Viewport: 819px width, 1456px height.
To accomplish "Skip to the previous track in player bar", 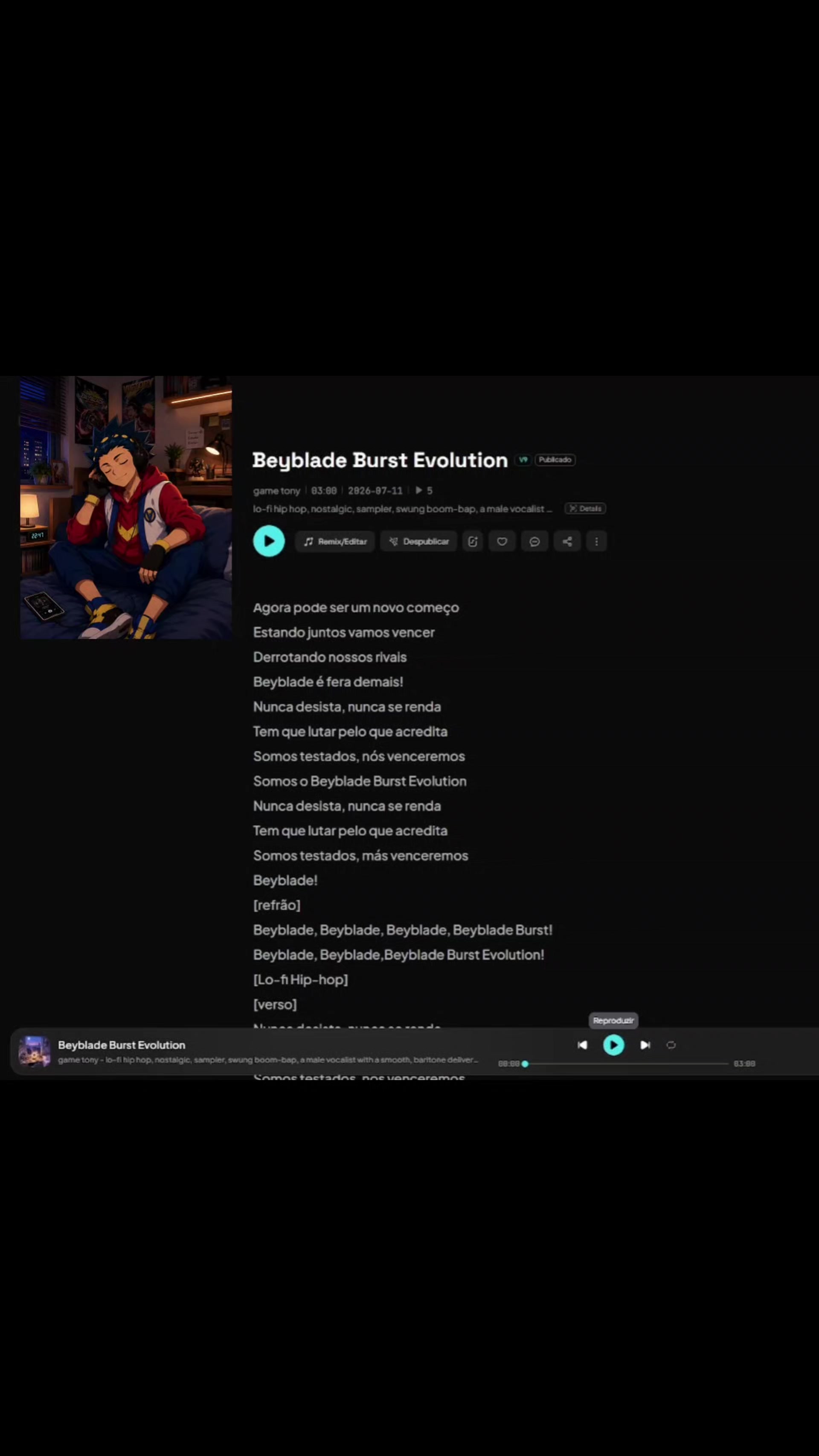I will pyautogui.click(x=582, y=1045).
